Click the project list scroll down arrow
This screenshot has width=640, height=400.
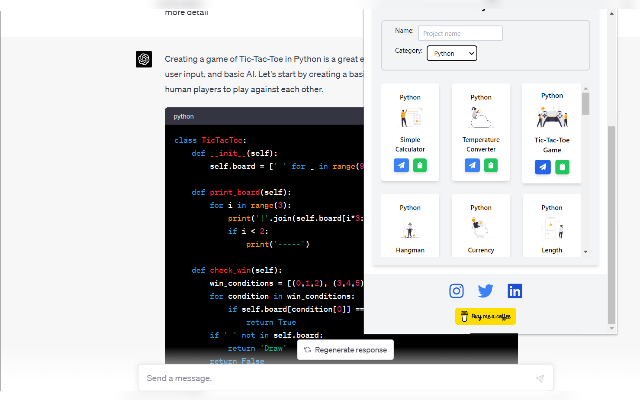pyautogui.click(x=585, y=252)
